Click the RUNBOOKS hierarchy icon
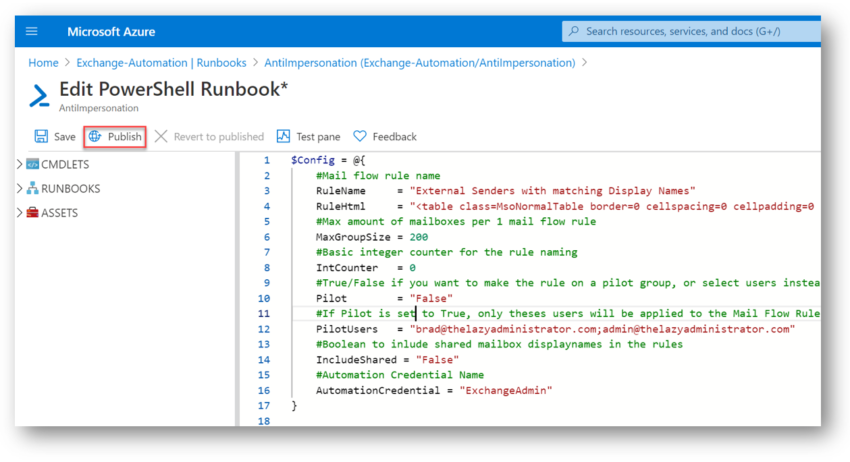850x462 pixels. 33,188
